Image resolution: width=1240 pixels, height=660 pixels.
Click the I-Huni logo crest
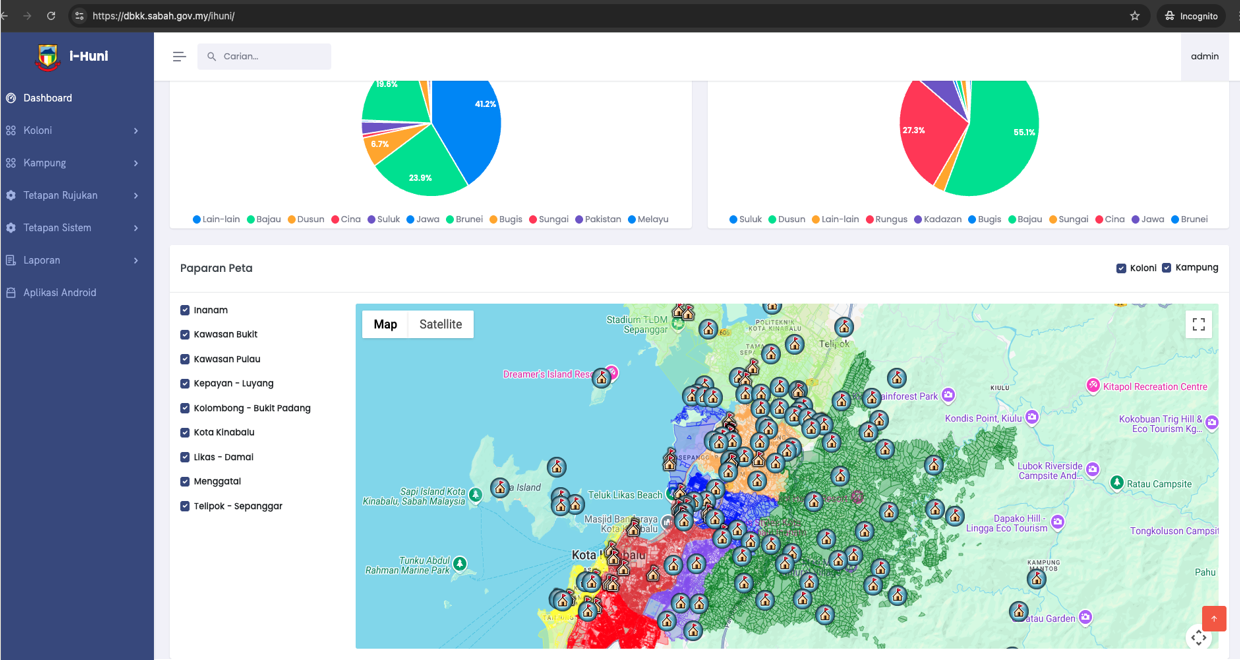point(47,57)
